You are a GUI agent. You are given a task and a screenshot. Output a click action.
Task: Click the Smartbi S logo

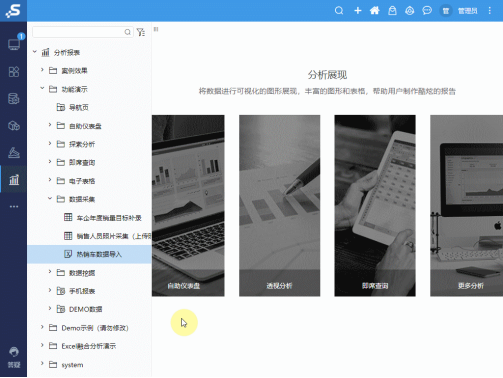[13, 10]
